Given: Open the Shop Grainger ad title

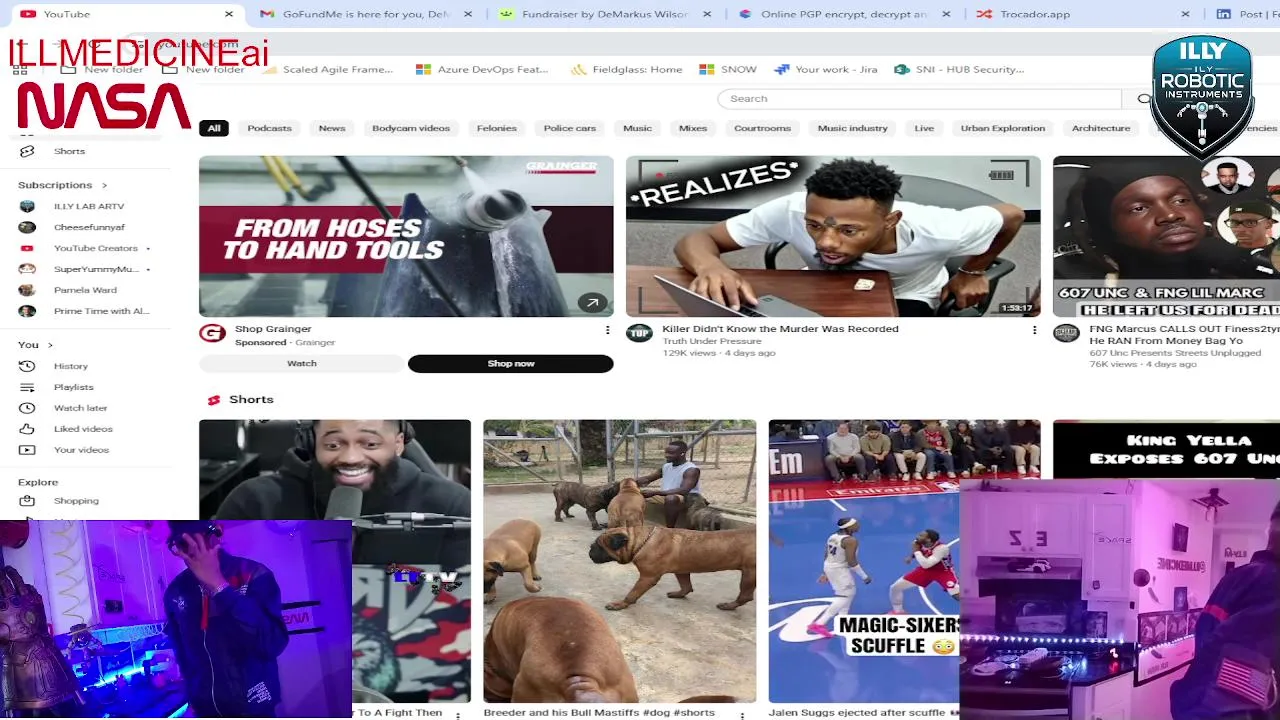Looking at the screenshot, I should click(x=273, y=329).
